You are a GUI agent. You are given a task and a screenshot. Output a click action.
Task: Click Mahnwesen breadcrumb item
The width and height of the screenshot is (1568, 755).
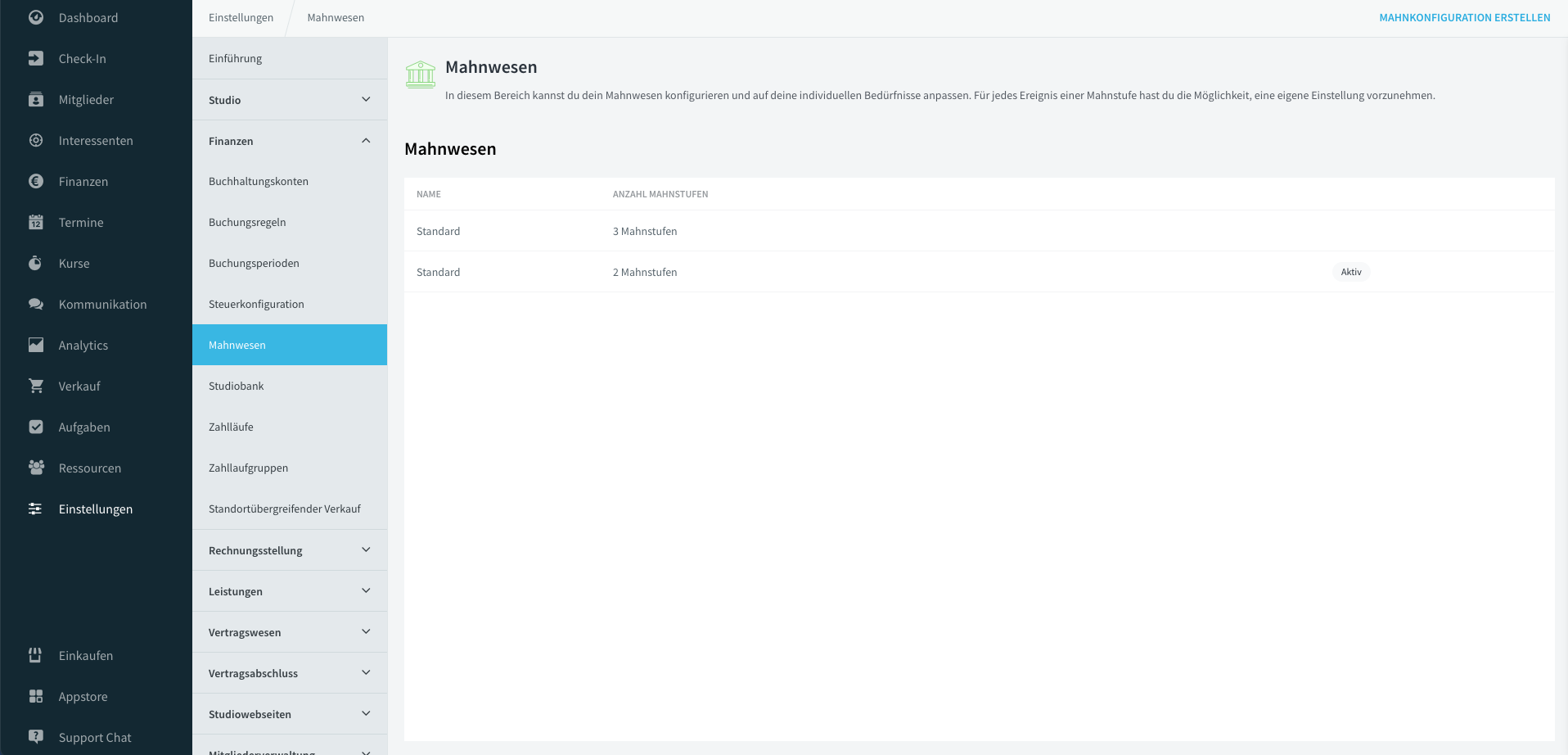(336, 17)
